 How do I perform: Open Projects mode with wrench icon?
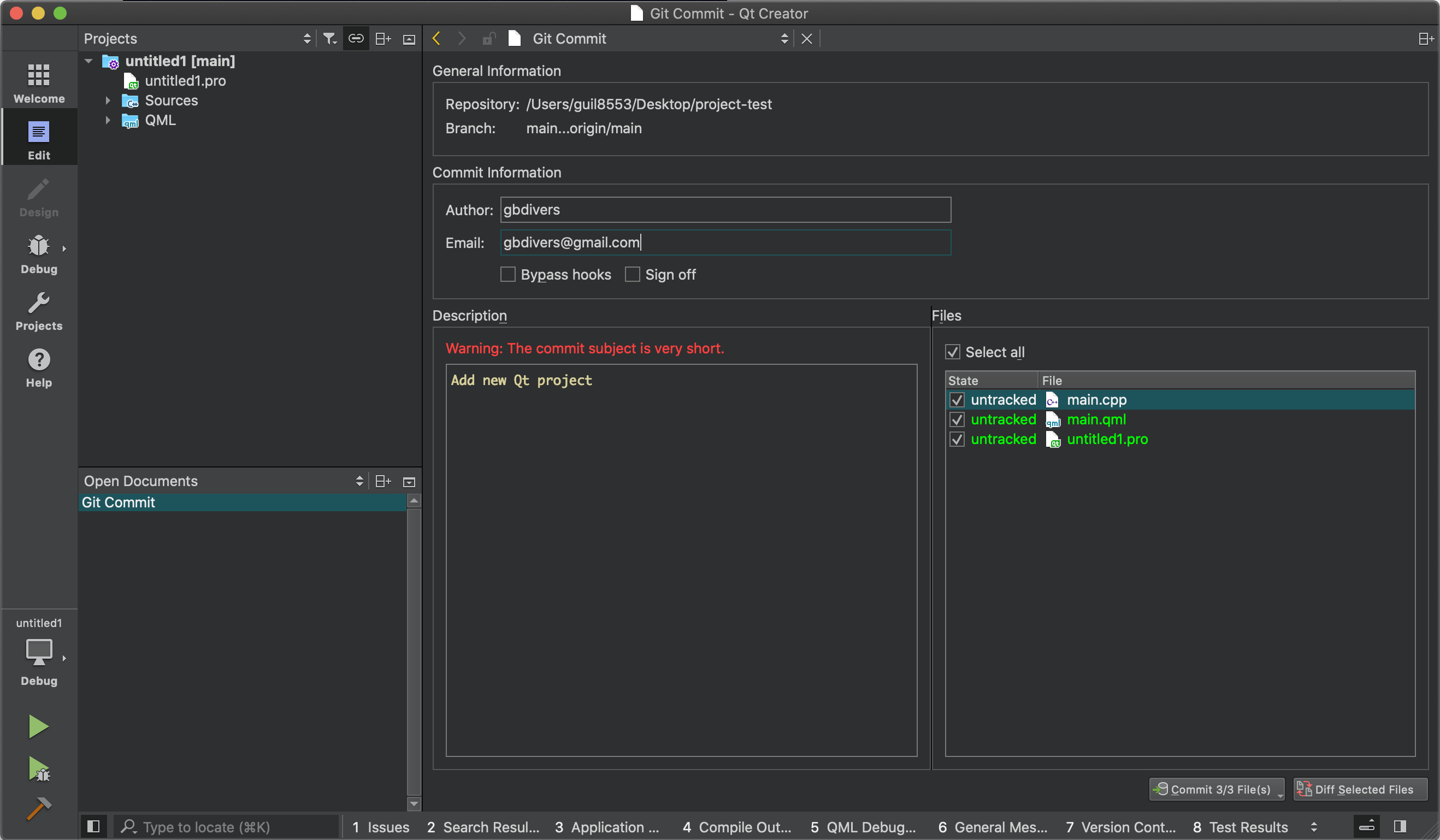click(39, 310)
